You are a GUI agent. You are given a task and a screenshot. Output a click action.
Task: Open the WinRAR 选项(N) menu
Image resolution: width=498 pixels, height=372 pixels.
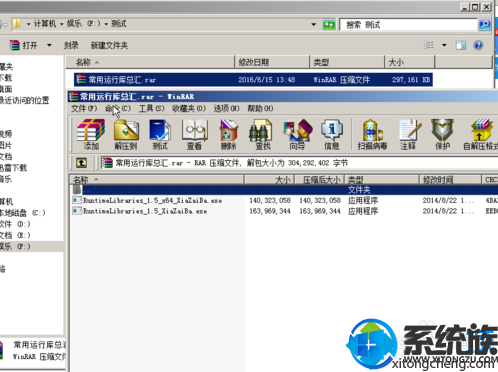(x=226, y=108)
